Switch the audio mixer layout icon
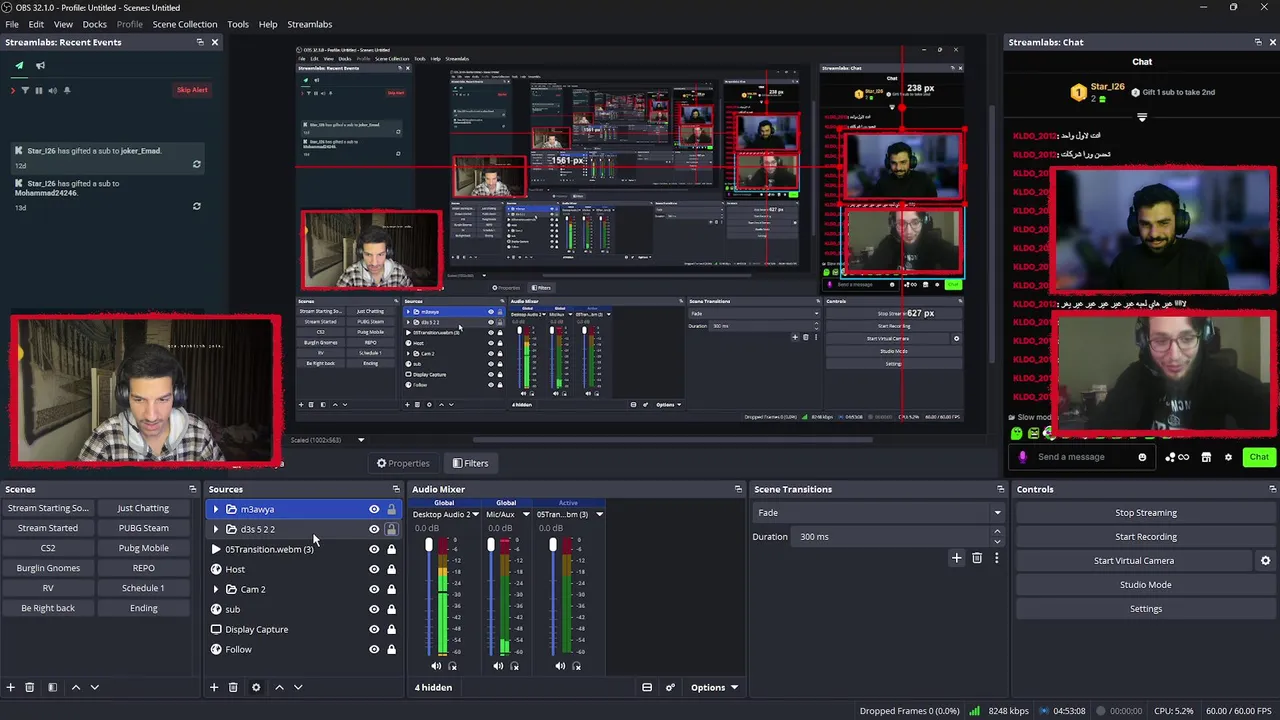 (647, 687)
